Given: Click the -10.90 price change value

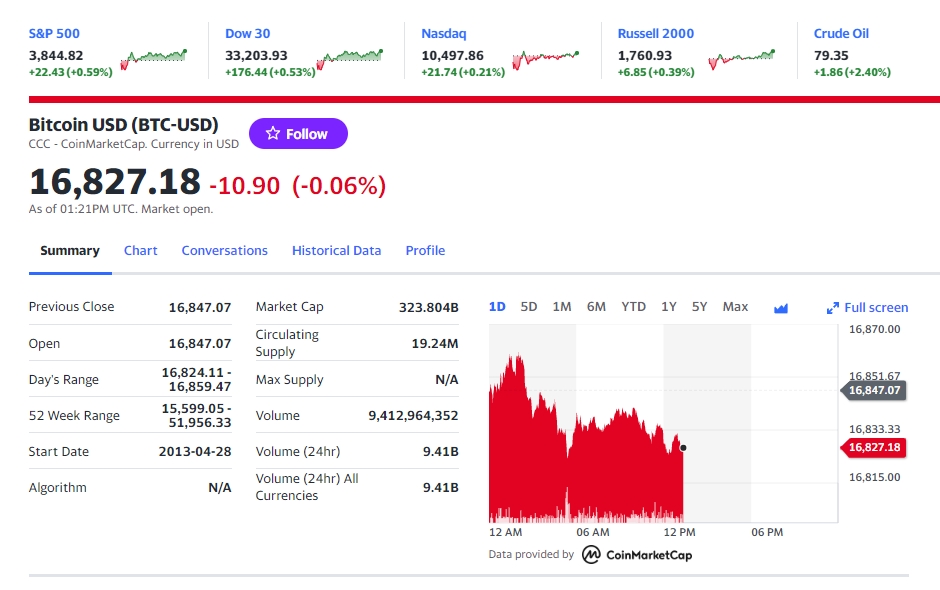Looking at the screenshot, I should pyautogui.click(x=245, y=186).
